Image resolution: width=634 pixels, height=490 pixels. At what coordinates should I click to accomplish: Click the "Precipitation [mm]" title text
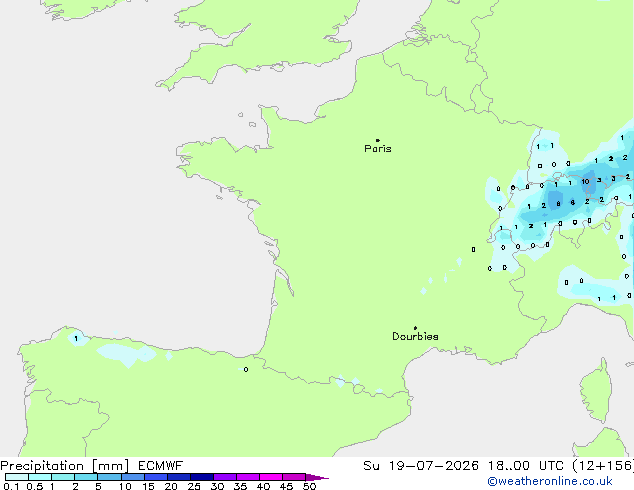point(65,466)
